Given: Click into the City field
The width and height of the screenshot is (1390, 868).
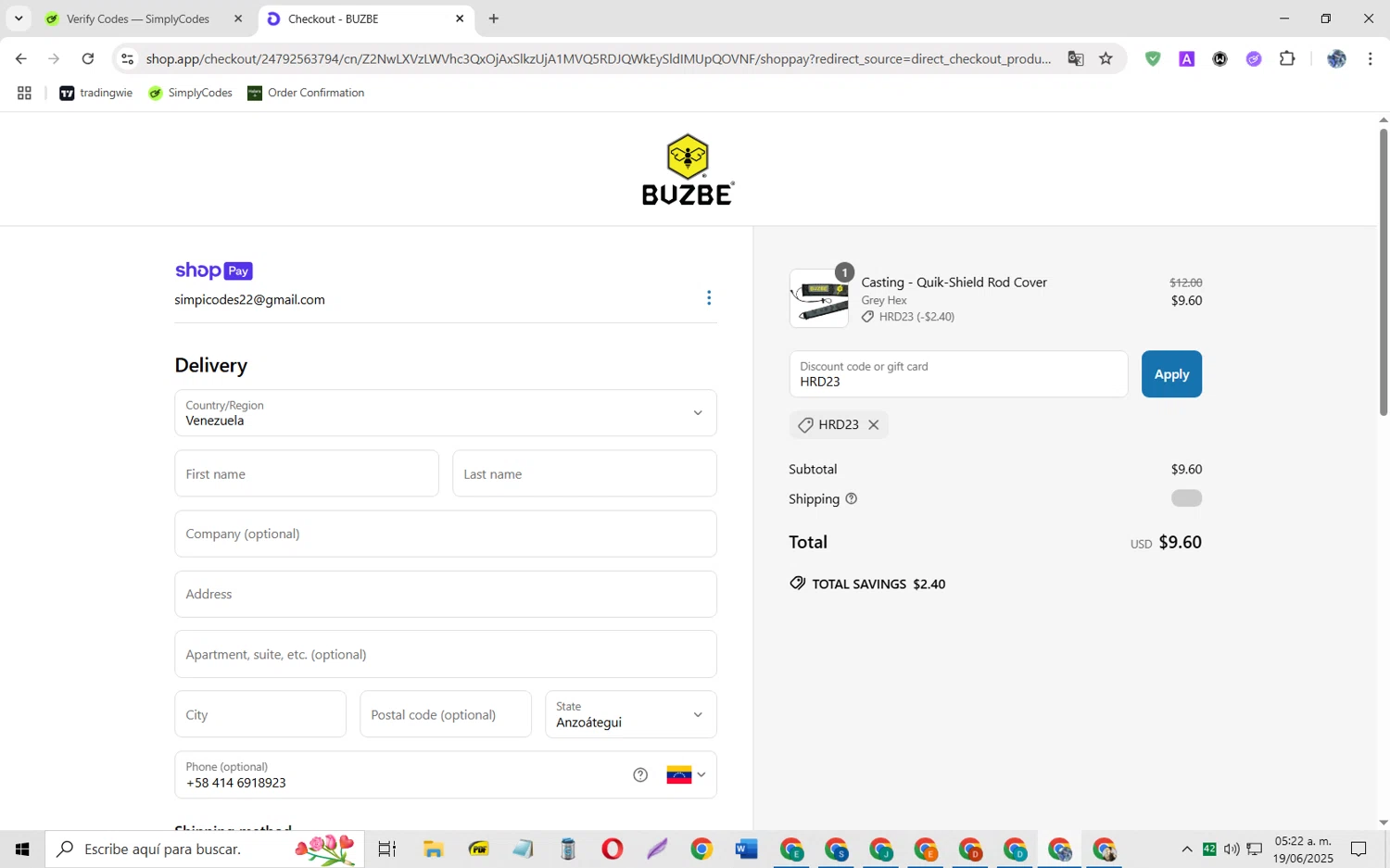Looking at the screenshot, I should [x=260, y=714].
